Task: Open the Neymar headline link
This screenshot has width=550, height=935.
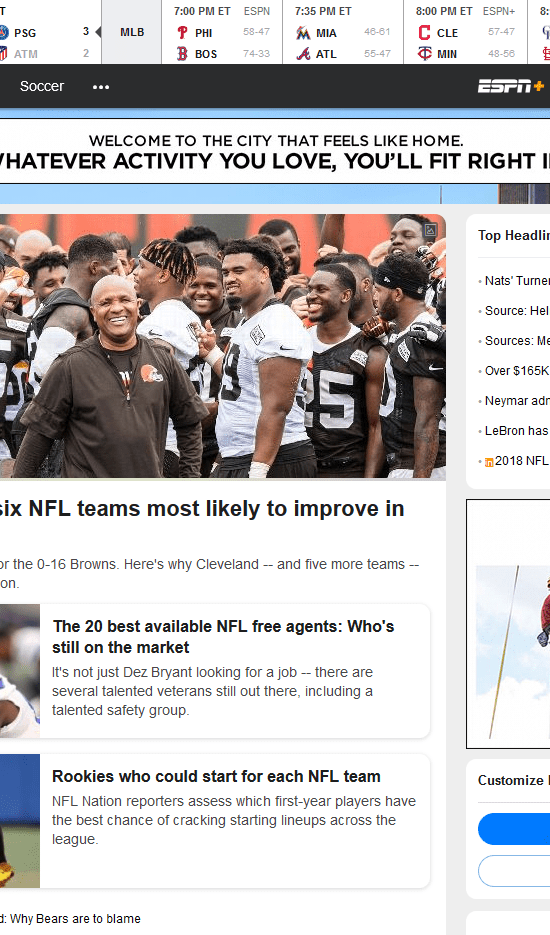Action: pyautogui.click(x=517, y=401)
